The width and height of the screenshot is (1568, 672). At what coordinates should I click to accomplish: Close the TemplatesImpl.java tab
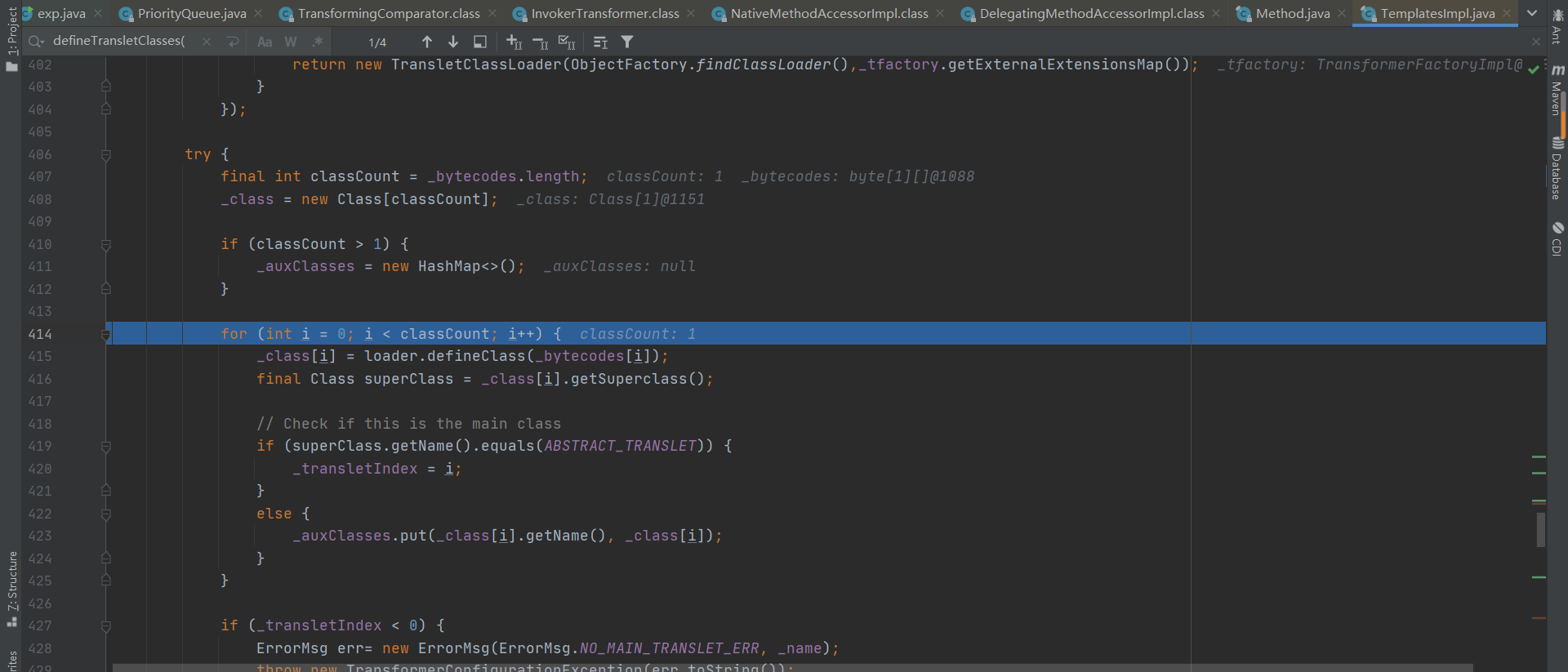1507,13
